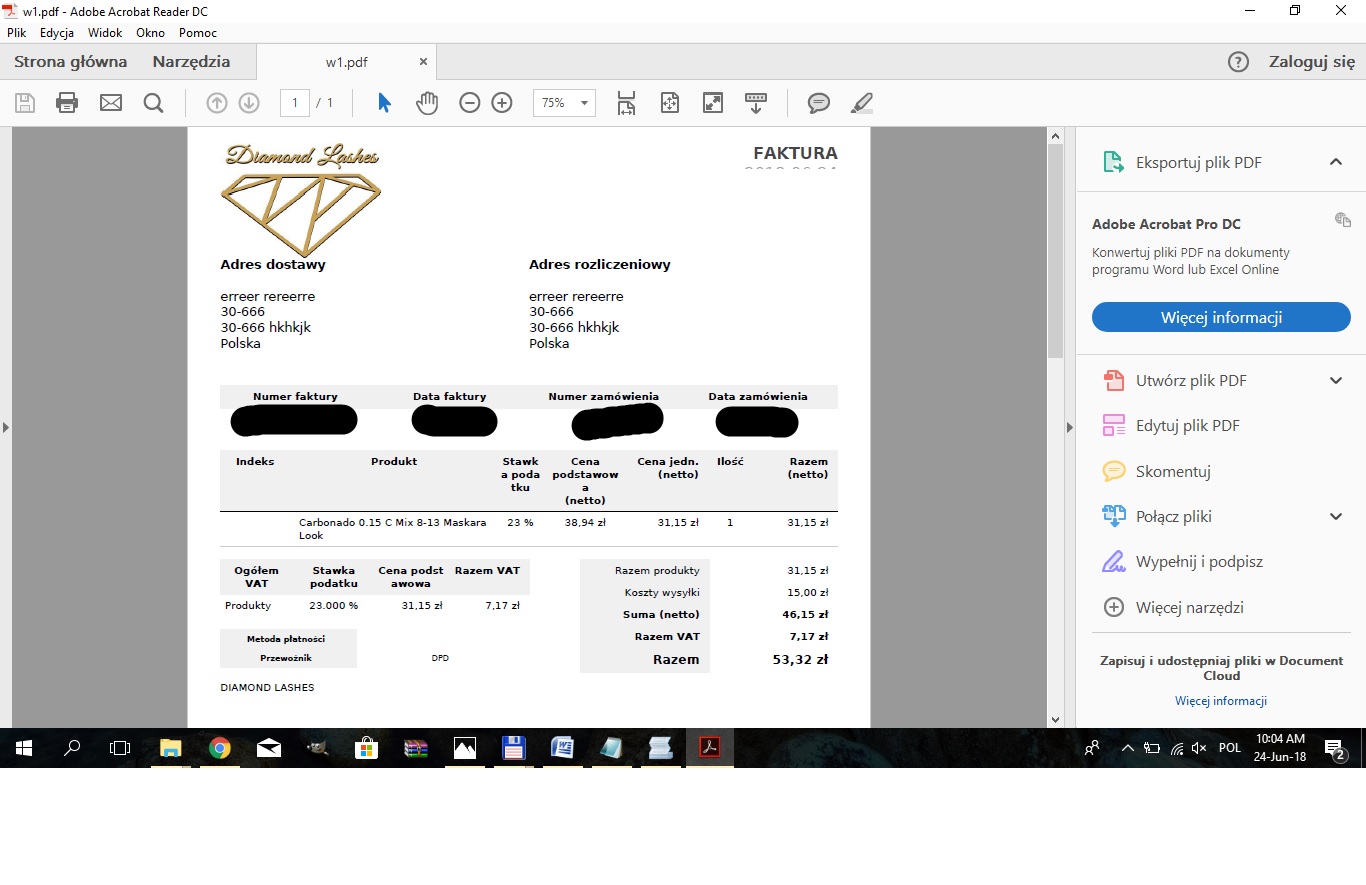Add a sticky note comment
The height and width of the screenshot is (885, 1366).
click(x=819, y=103)
